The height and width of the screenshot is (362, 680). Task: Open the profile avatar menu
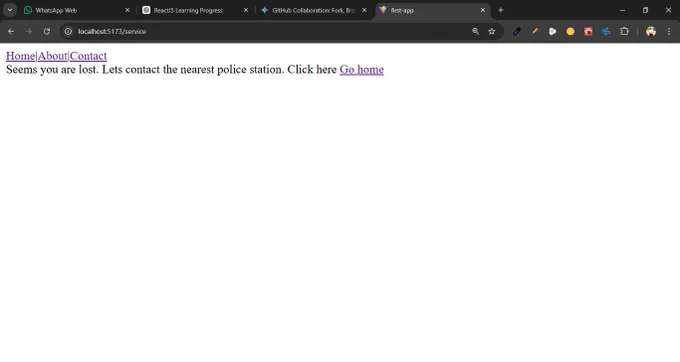pyautogui.click(x=651, y=31)
